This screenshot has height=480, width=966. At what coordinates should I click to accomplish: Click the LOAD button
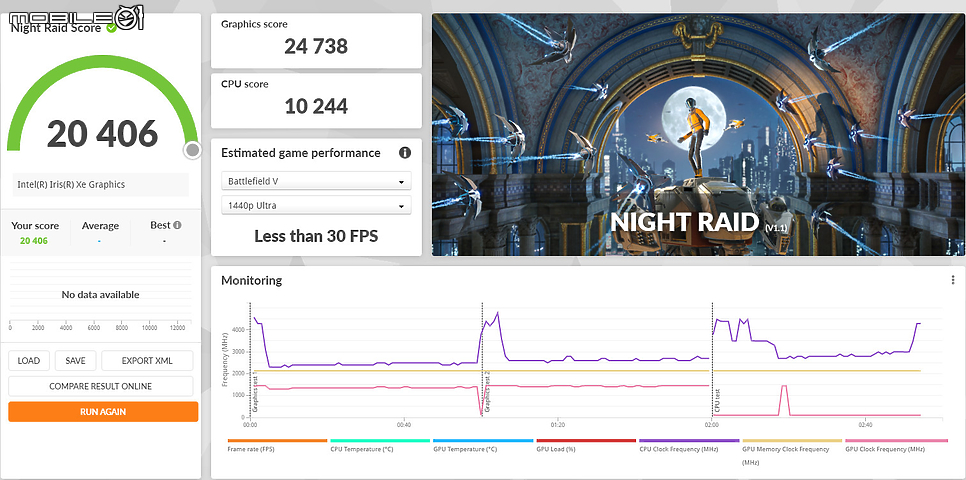point(29,361)
